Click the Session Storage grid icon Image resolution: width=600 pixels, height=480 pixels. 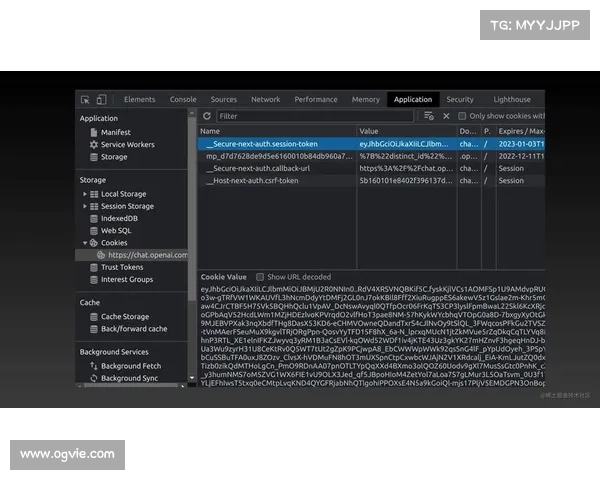click(x=94, y=206)
